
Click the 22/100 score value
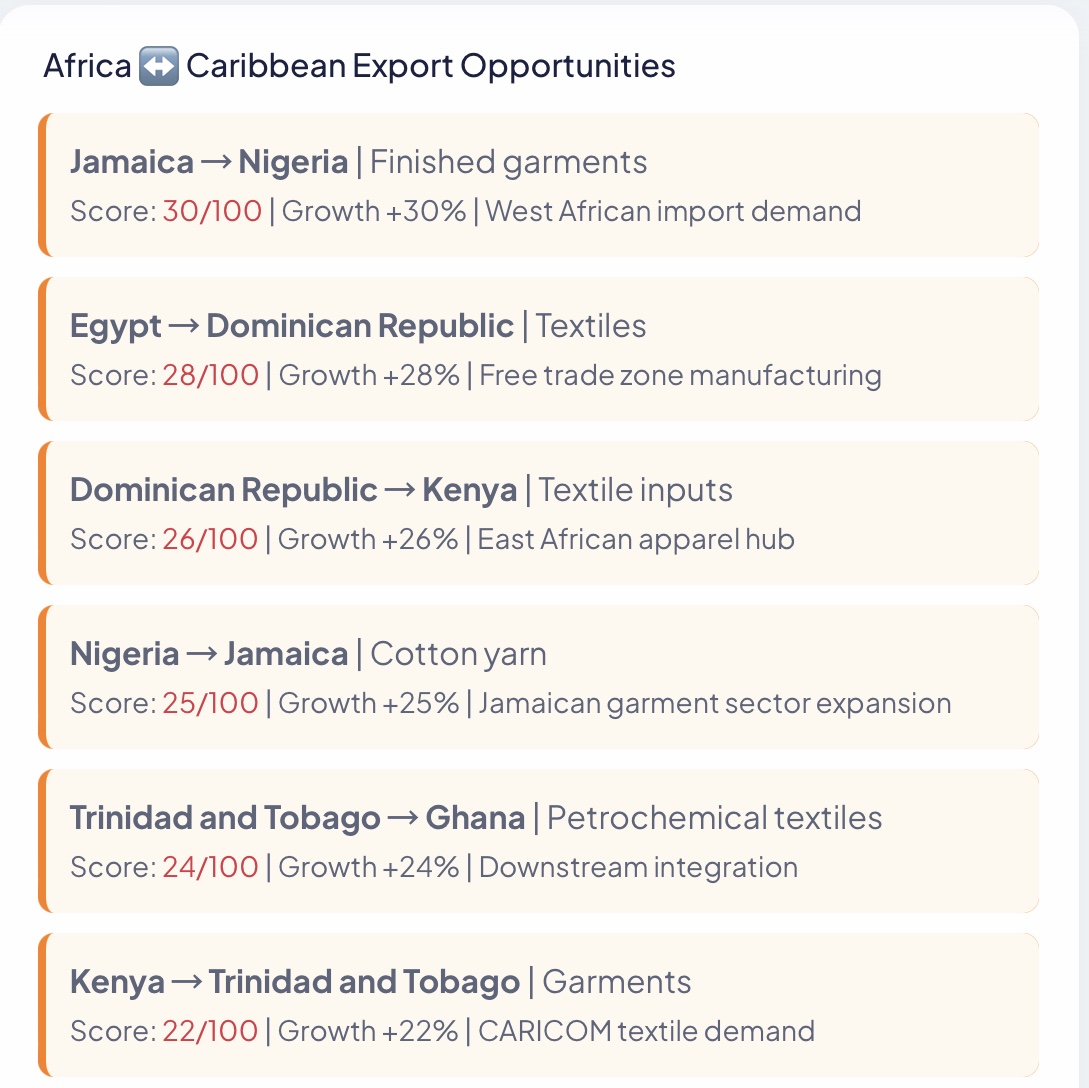210,1030
